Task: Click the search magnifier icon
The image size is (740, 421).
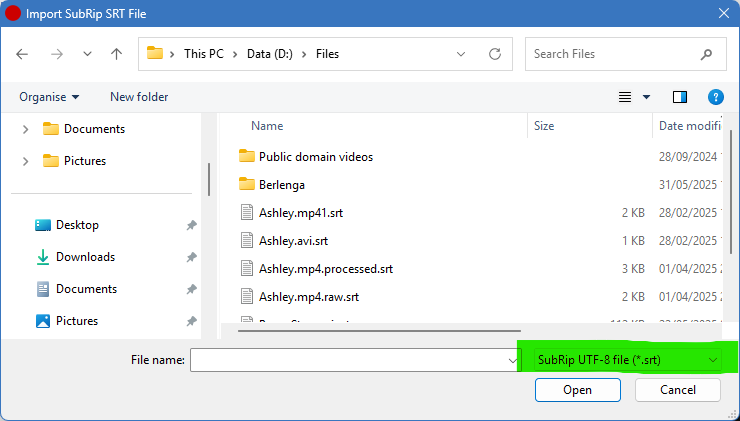Action: [707, 54]
